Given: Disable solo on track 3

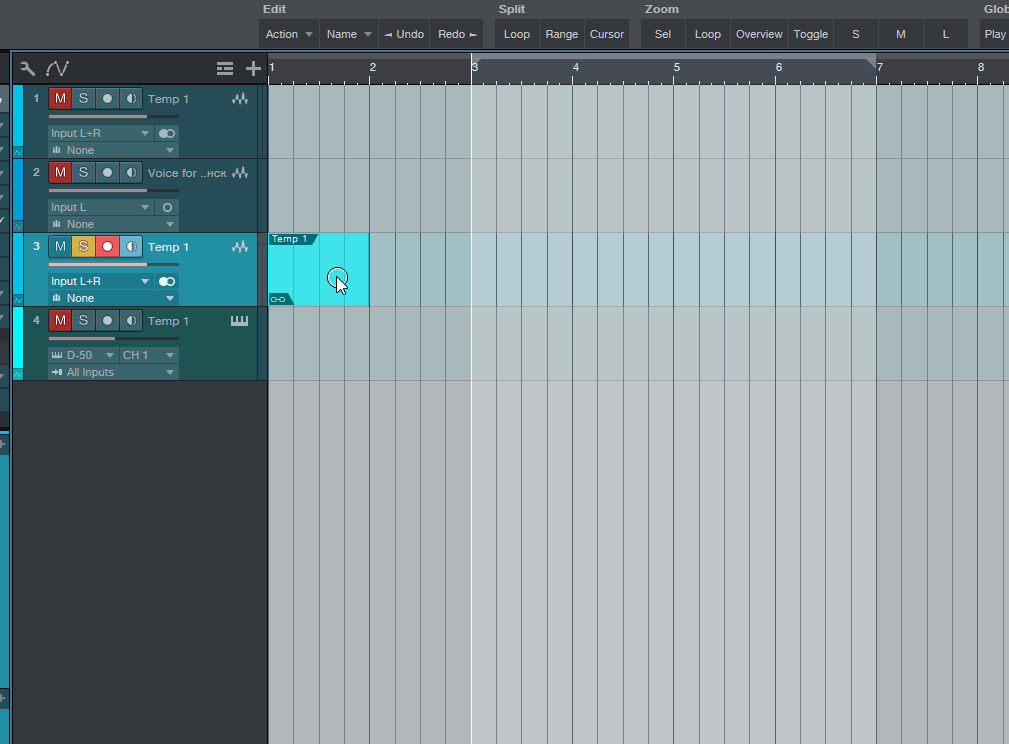Looking at the screenshot, I should pyautogui.click(x=83, y=246).
